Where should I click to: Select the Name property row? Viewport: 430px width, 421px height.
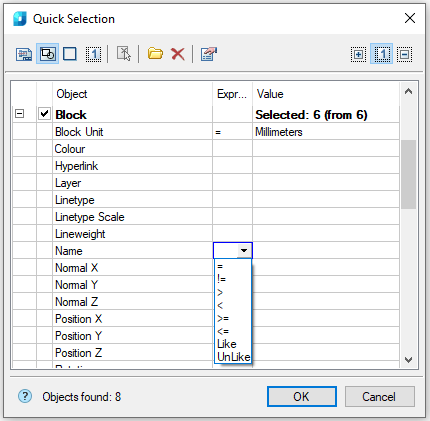(206, 251)
